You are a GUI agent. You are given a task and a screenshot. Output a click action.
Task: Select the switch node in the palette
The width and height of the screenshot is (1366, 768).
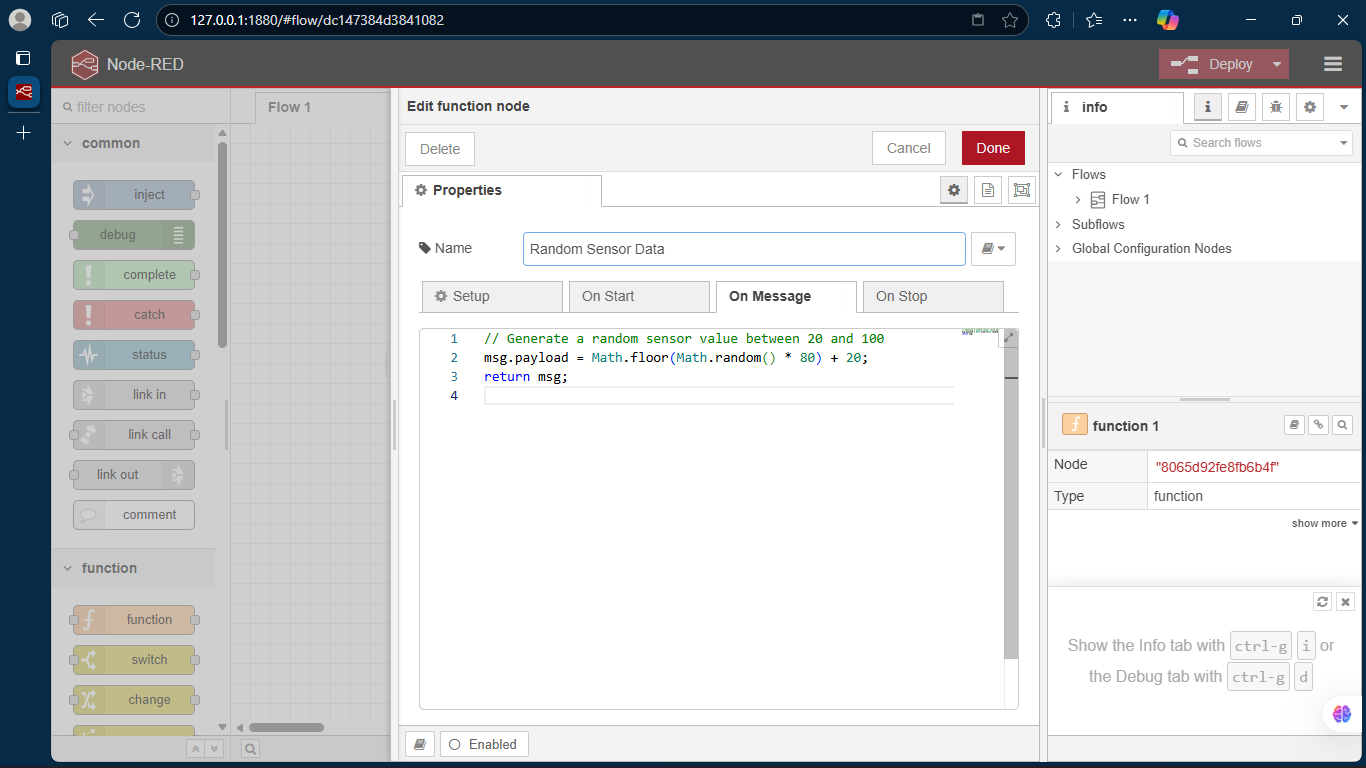[x=134, y=659]
